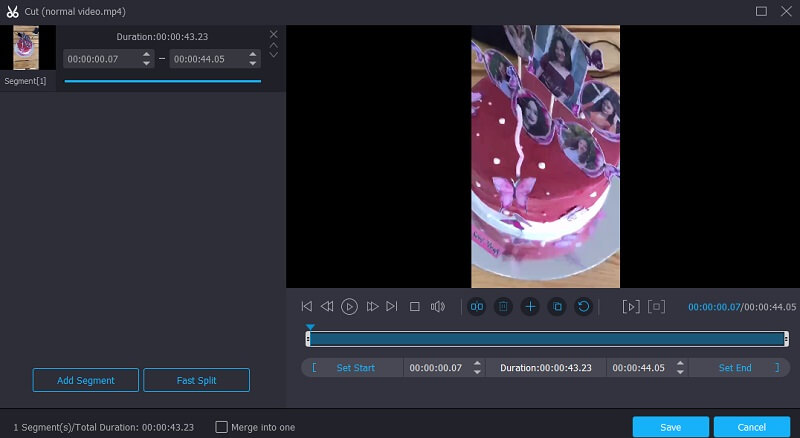Screen dimensions: 800x438
Task: Stop the video playback
Action: [x=415, y=306]
